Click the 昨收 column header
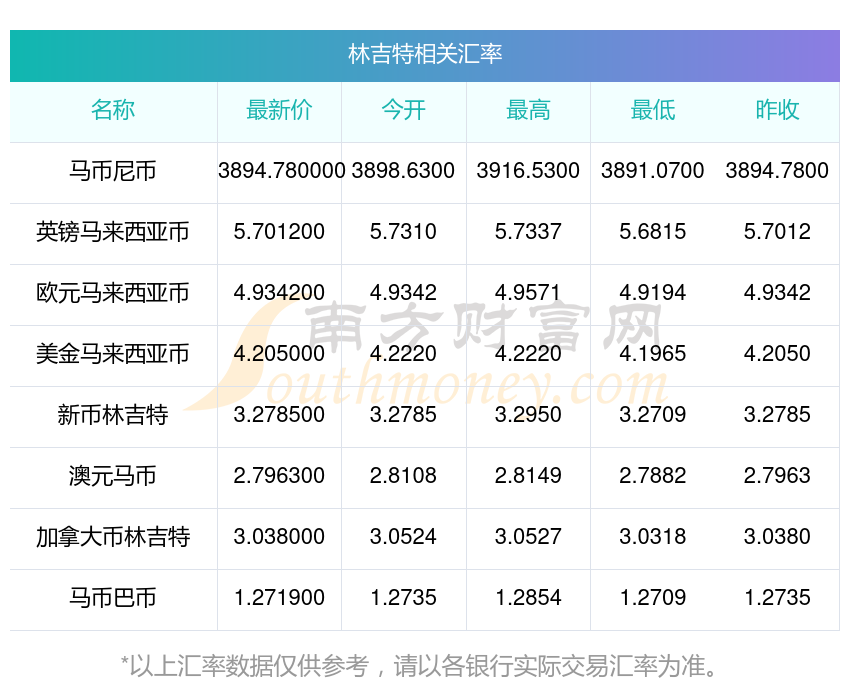 coord(777,110)
